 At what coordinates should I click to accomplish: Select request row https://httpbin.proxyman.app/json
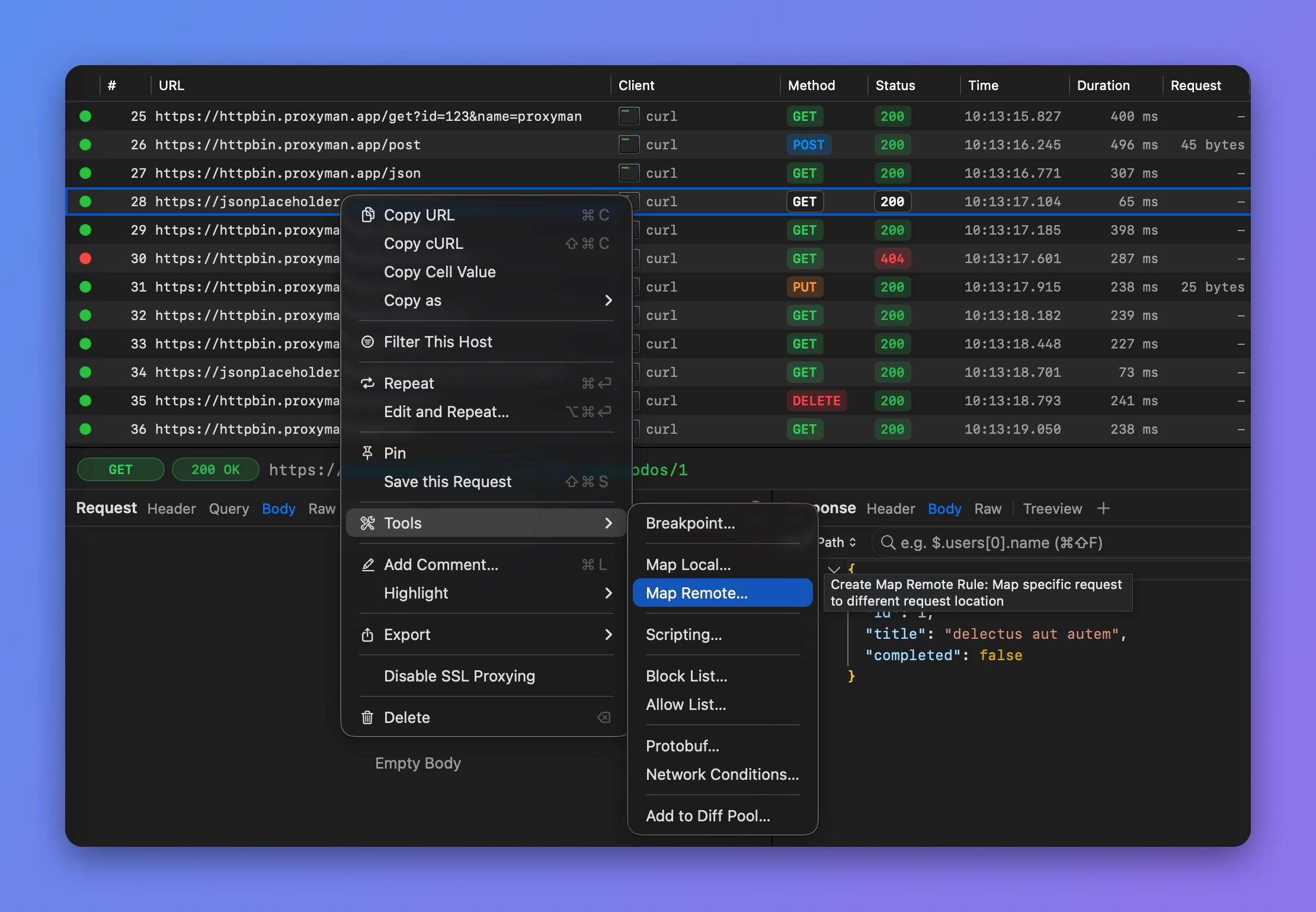pos(658,173)
